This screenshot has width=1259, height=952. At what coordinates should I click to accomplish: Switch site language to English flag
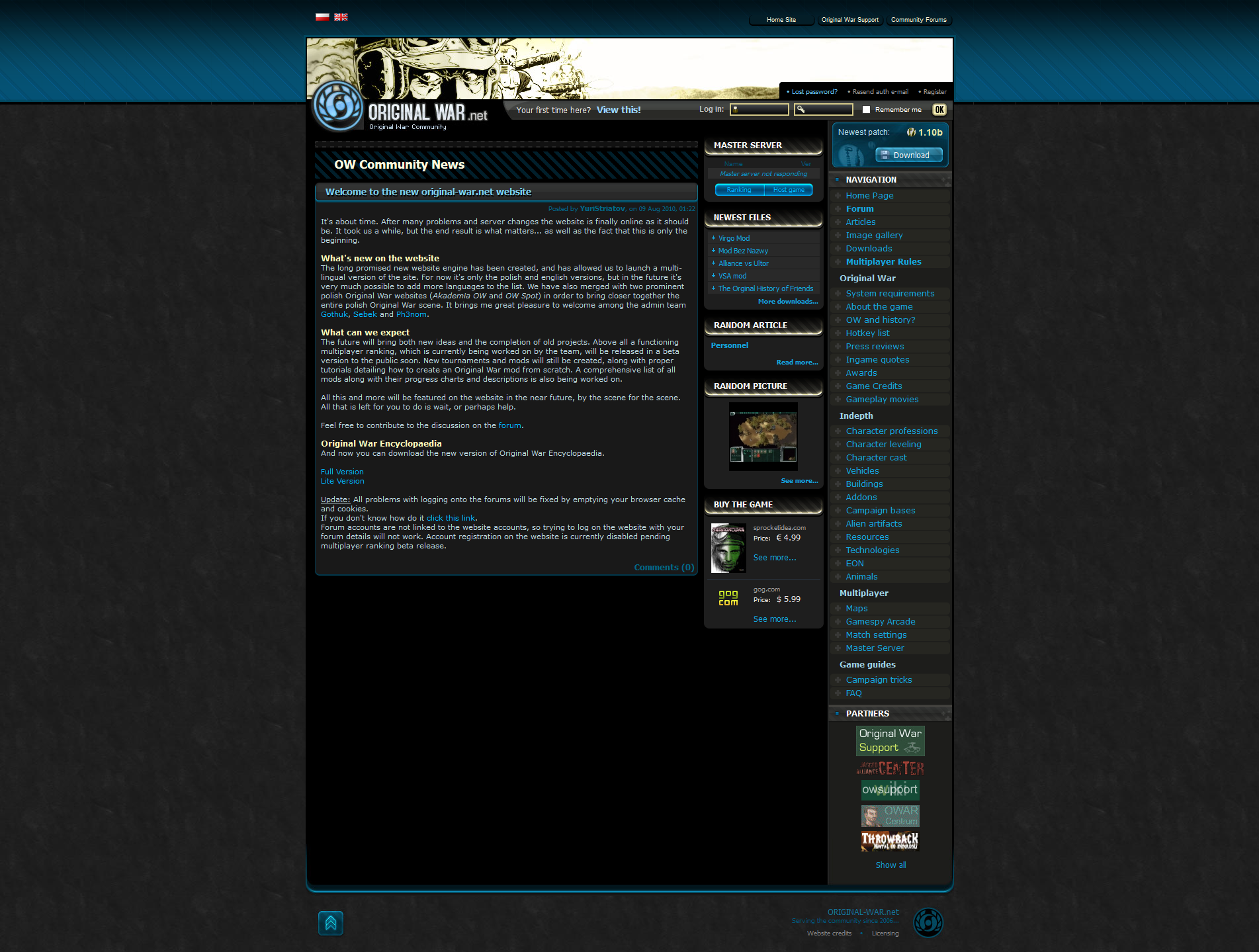click(x=341, y=17)
